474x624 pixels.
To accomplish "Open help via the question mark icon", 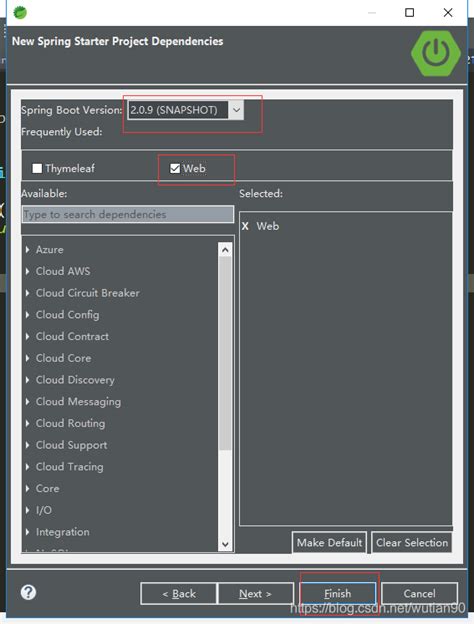I will (x=28, y=592).
